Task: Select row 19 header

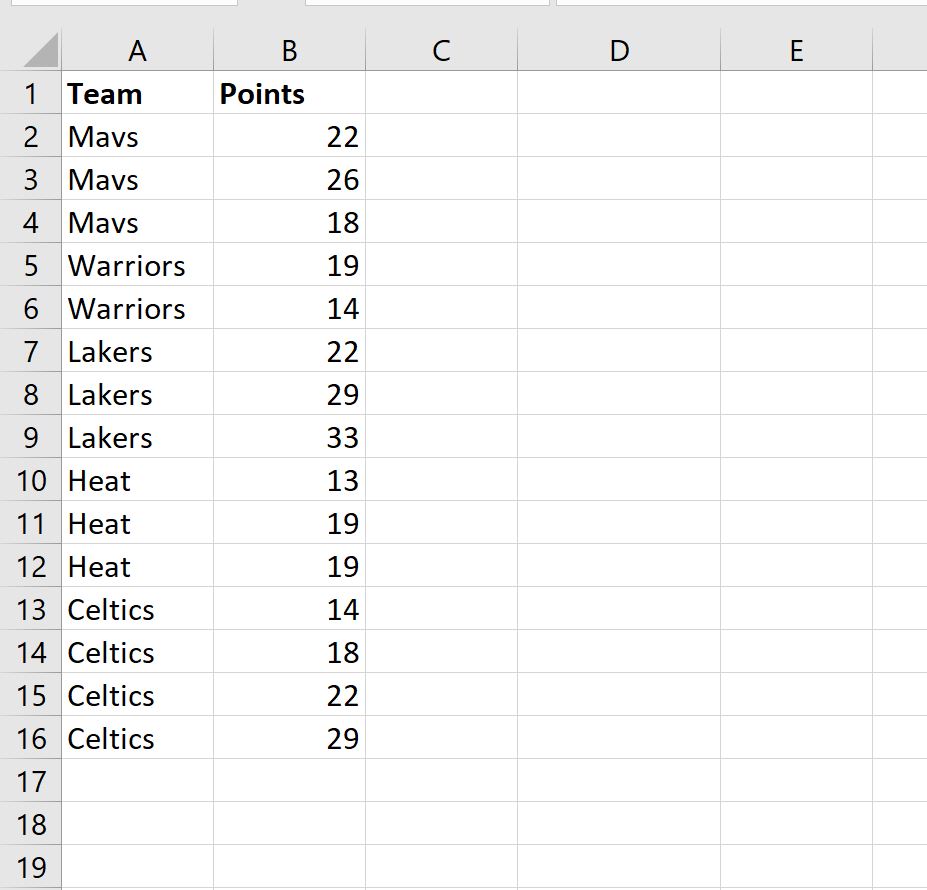Action: pos(31,867)
